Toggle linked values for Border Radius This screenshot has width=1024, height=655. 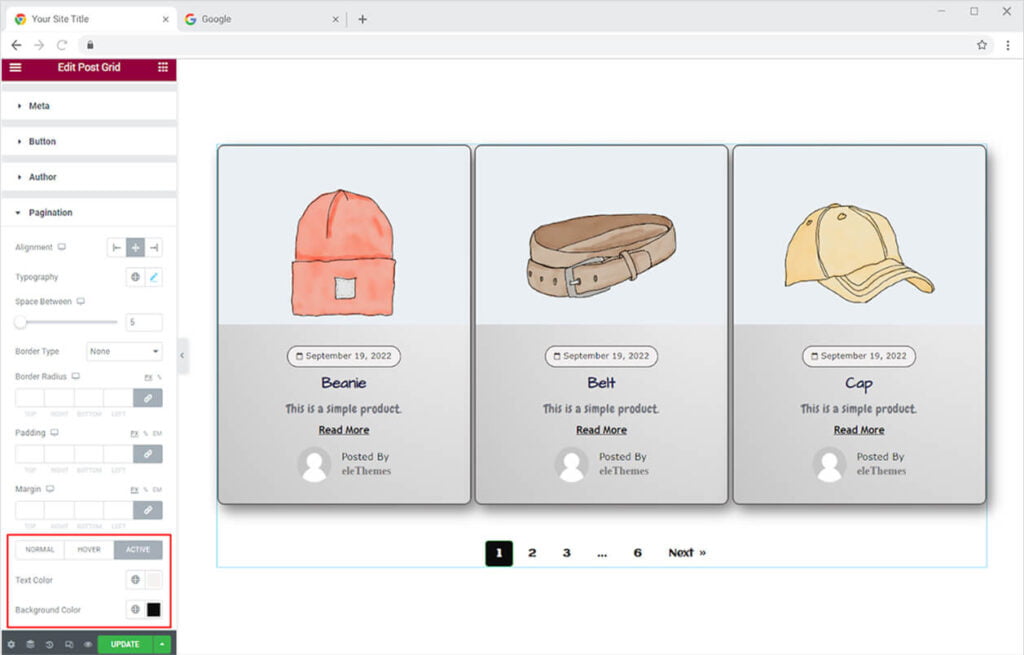pyautogui.click(x=147, y=398)
